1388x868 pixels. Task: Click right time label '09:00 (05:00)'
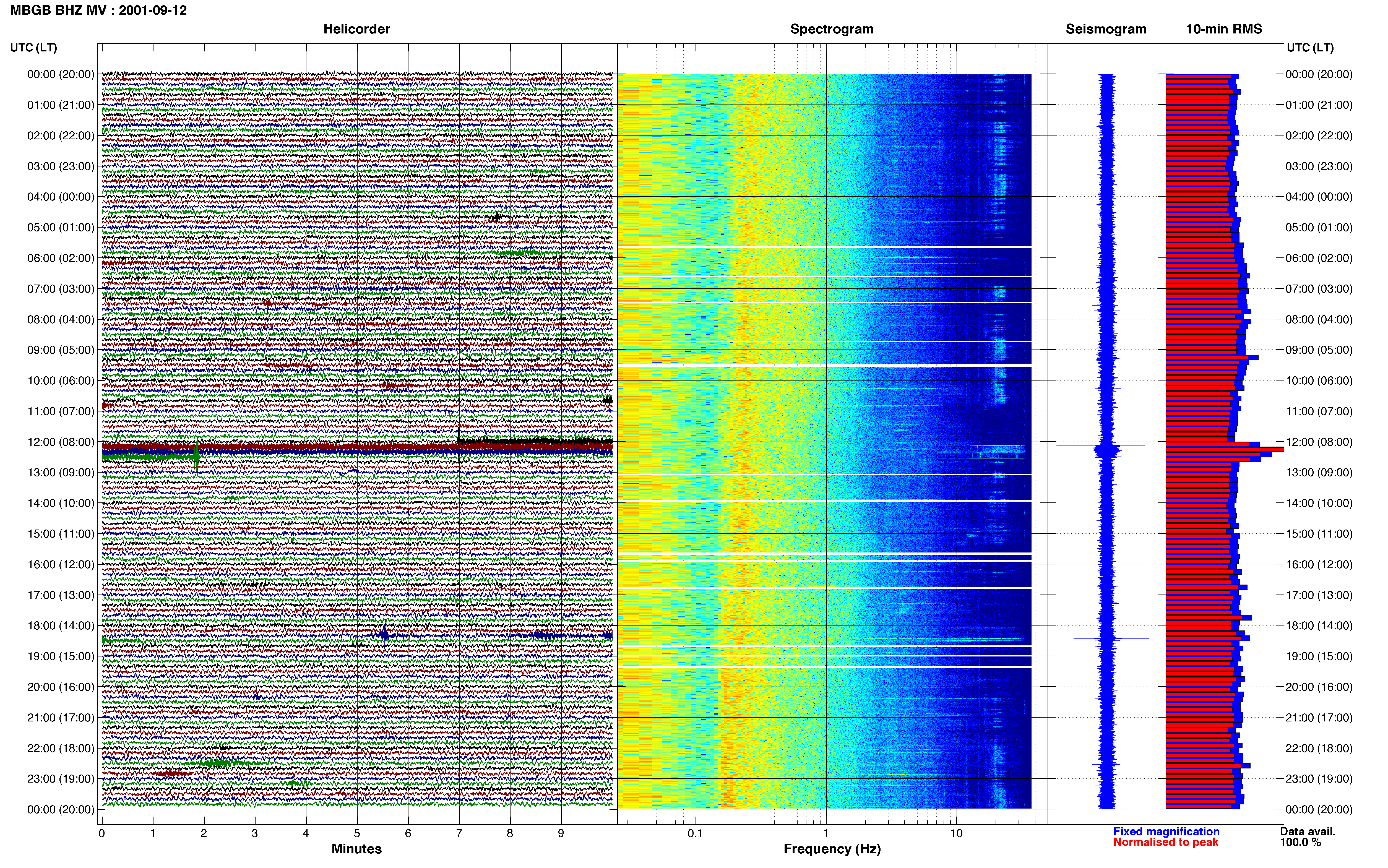(1319, 350)
